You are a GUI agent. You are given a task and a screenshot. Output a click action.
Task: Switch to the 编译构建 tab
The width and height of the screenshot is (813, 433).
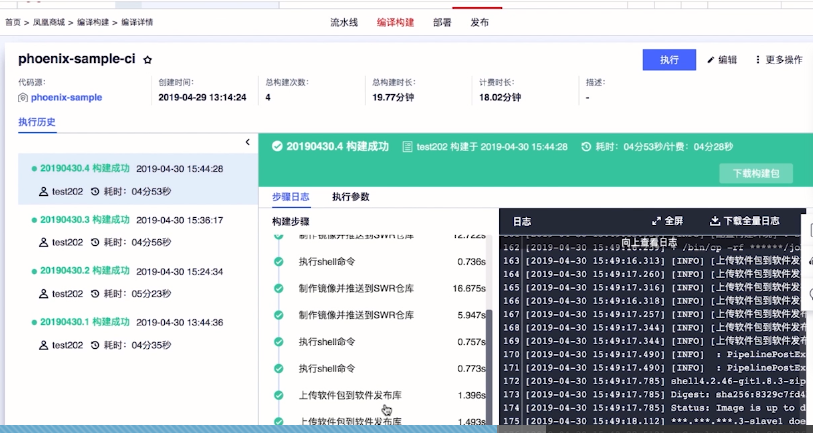pos(395,23)
